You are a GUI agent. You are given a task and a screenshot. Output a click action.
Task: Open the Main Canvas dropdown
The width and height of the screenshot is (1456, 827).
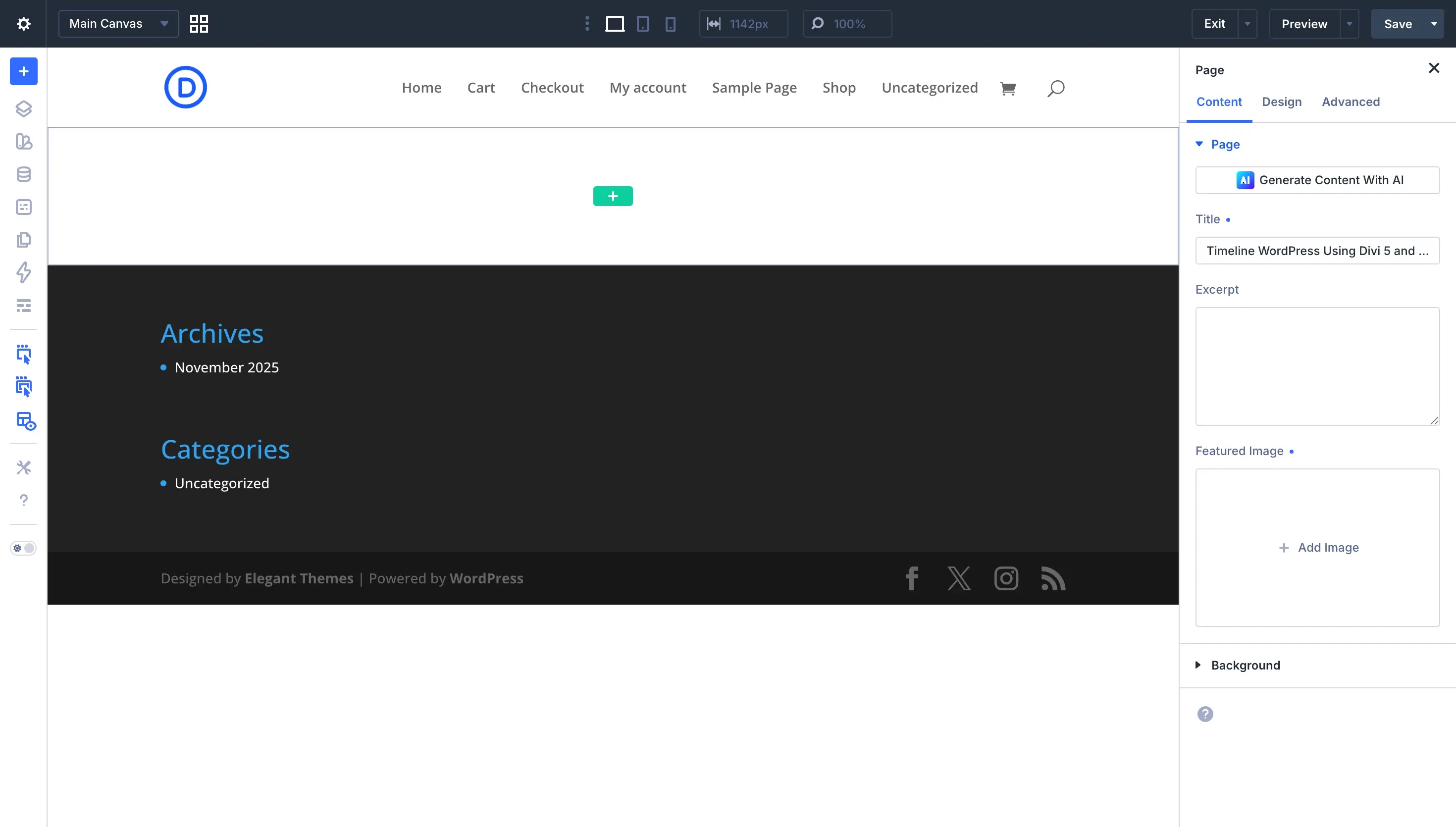[x=119, y=24]
